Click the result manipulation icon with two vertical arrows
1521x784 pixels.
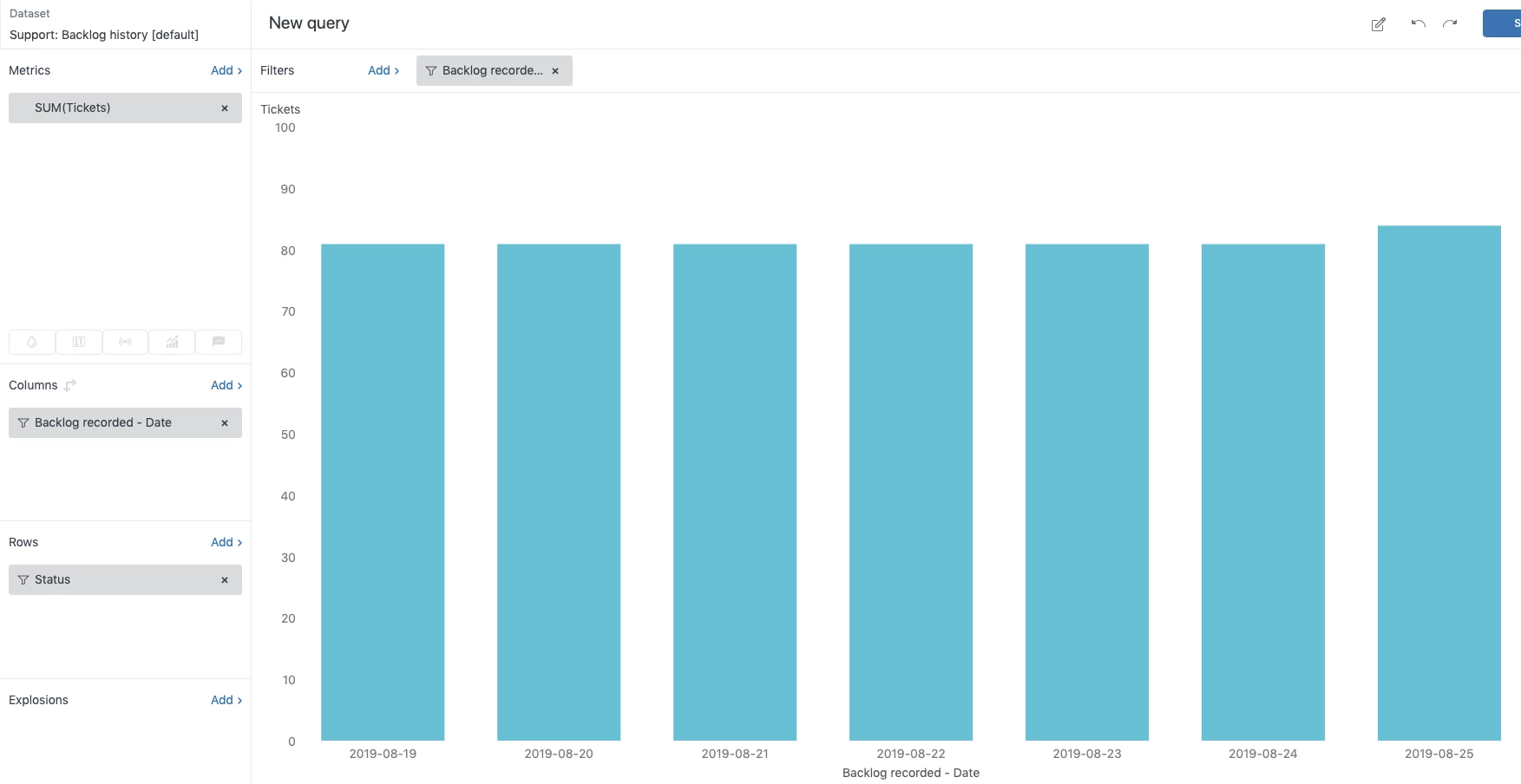[x=79, y=342]
